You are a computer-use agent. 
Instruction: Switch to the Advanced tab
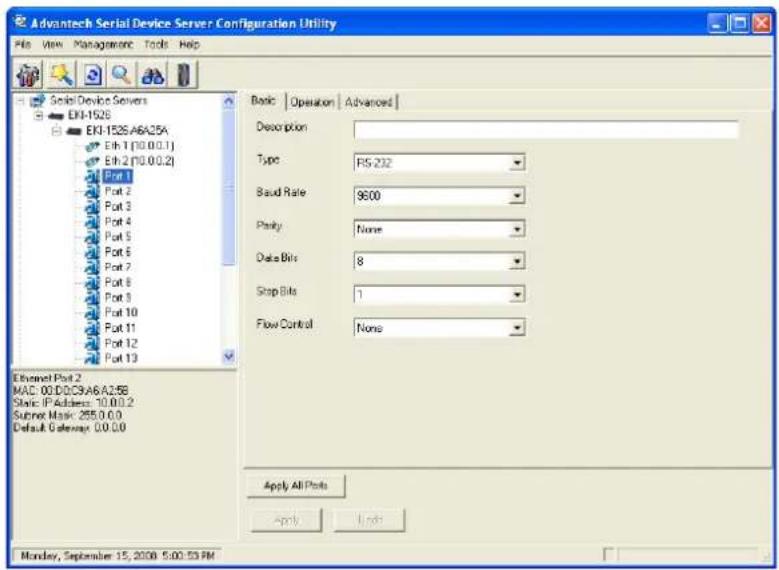pyautogui.click(x=368, y=102)
